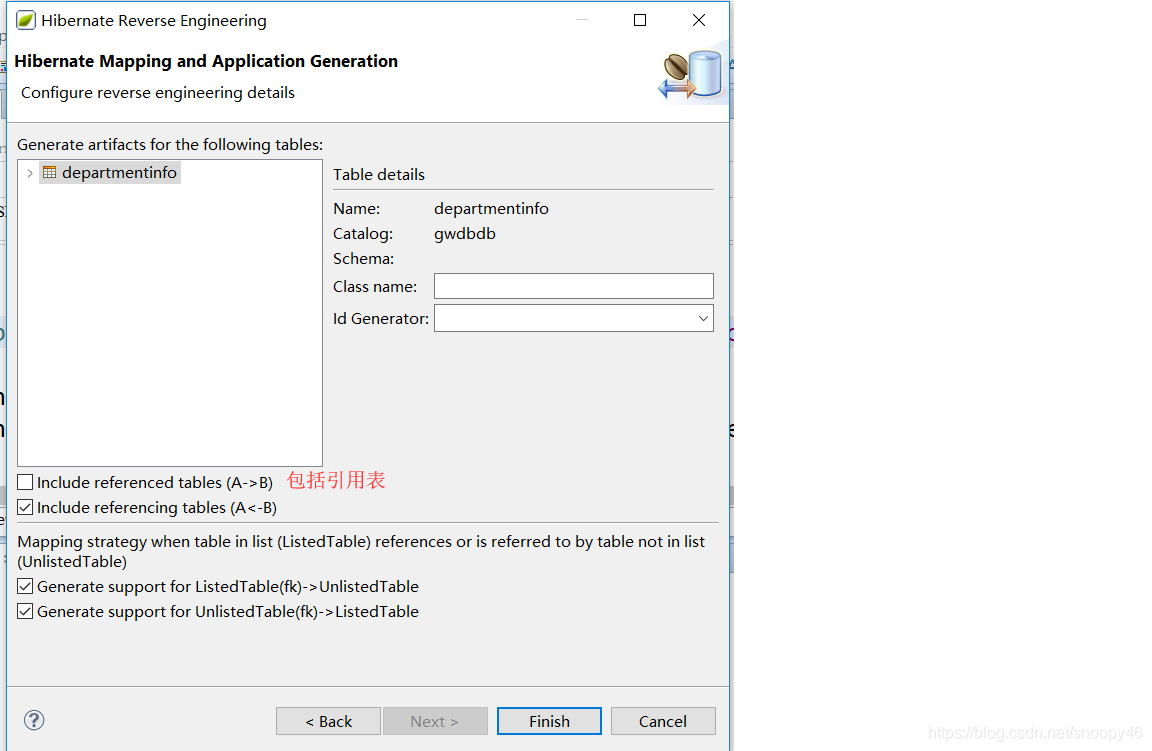The image size is (1152, 751).
Task: Click the departmentinfo table icon
Action: pos(49,173)
